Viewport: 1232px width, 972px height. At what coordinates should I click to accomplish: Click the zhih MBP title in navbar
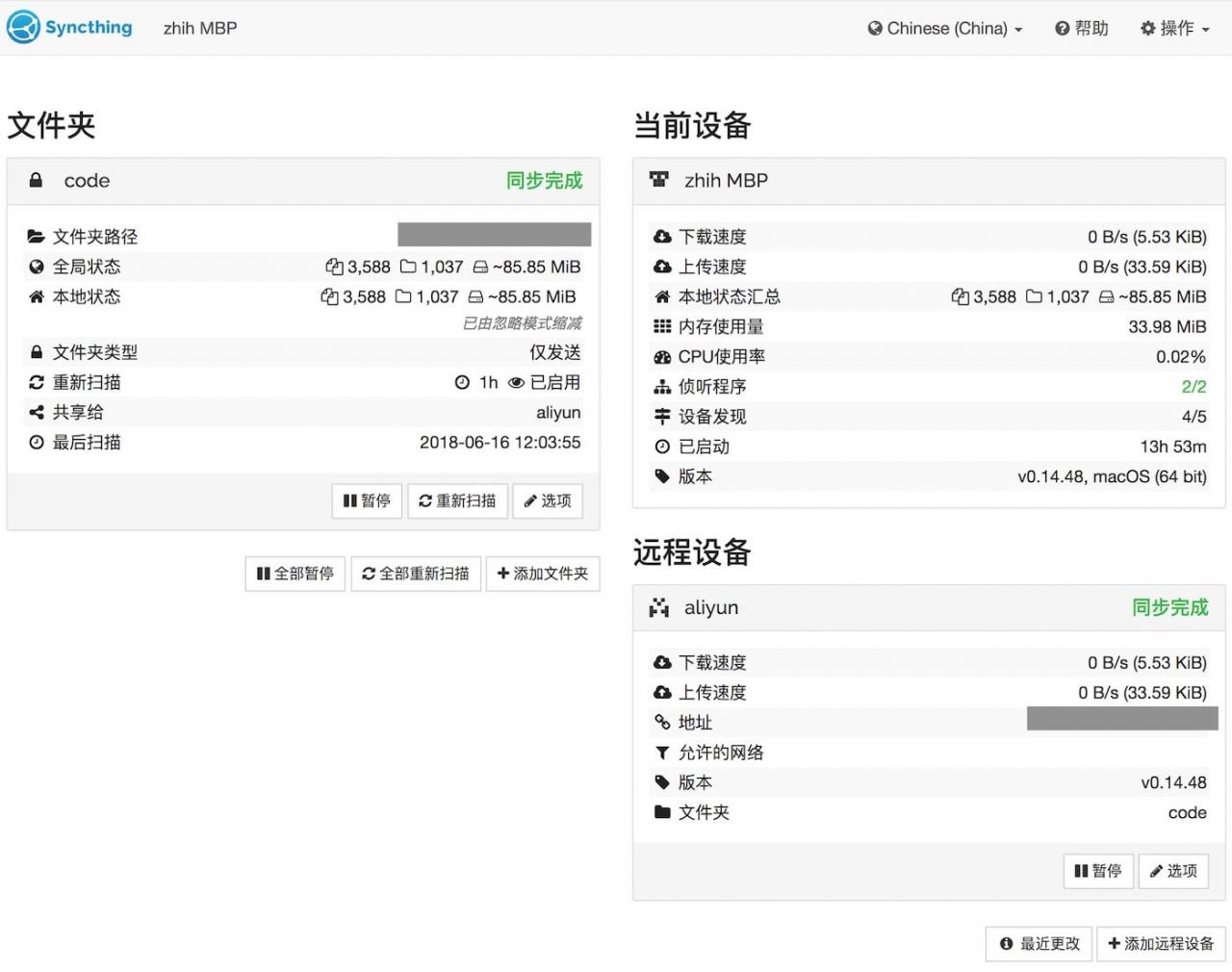tap(200, 28)
